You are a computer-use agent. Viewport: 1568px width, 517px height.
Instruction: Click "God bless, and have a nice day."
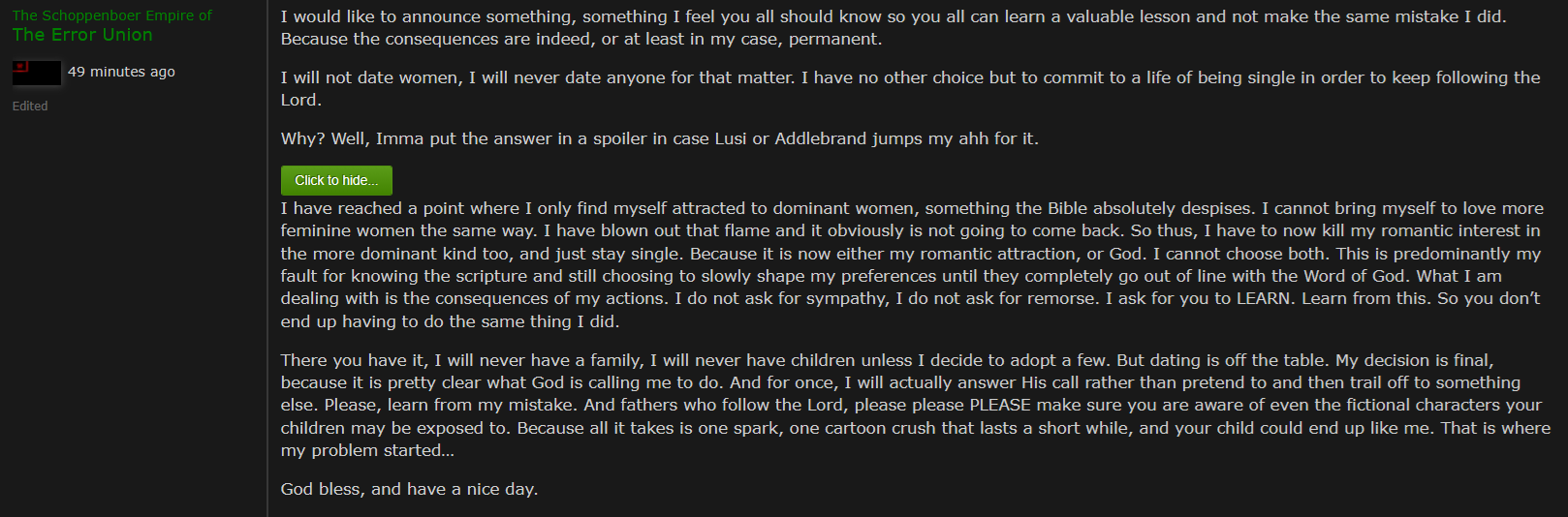[x=409, y=489]
